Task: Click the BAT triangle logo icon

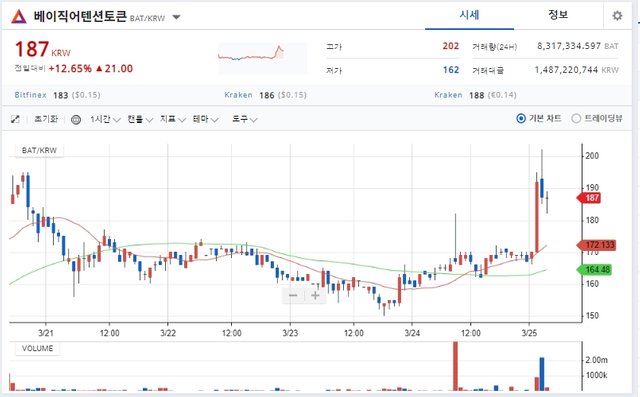Action: (18, 17)
